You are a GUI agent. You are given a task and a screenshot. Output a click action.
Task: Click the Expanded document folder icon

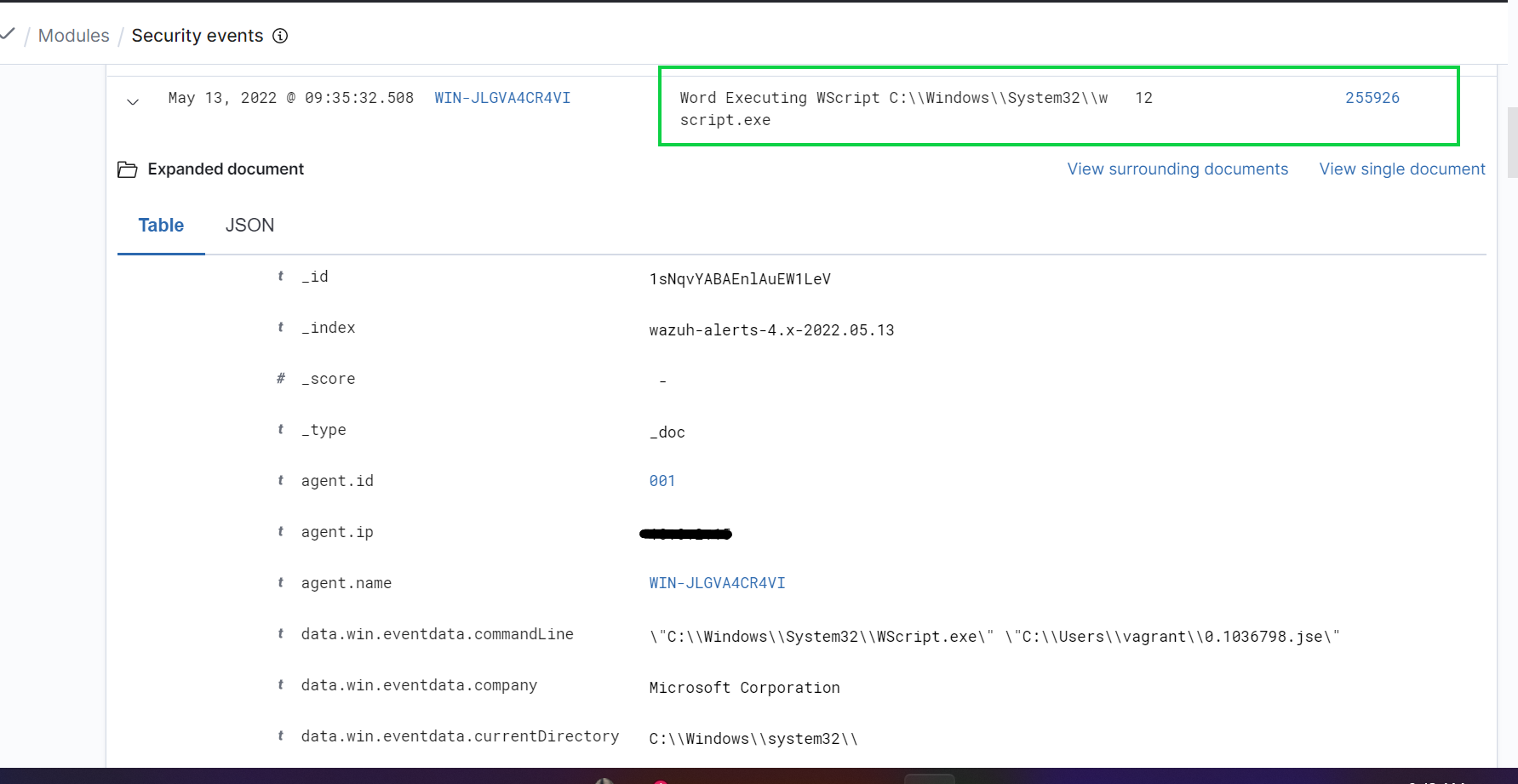[127, 169]
